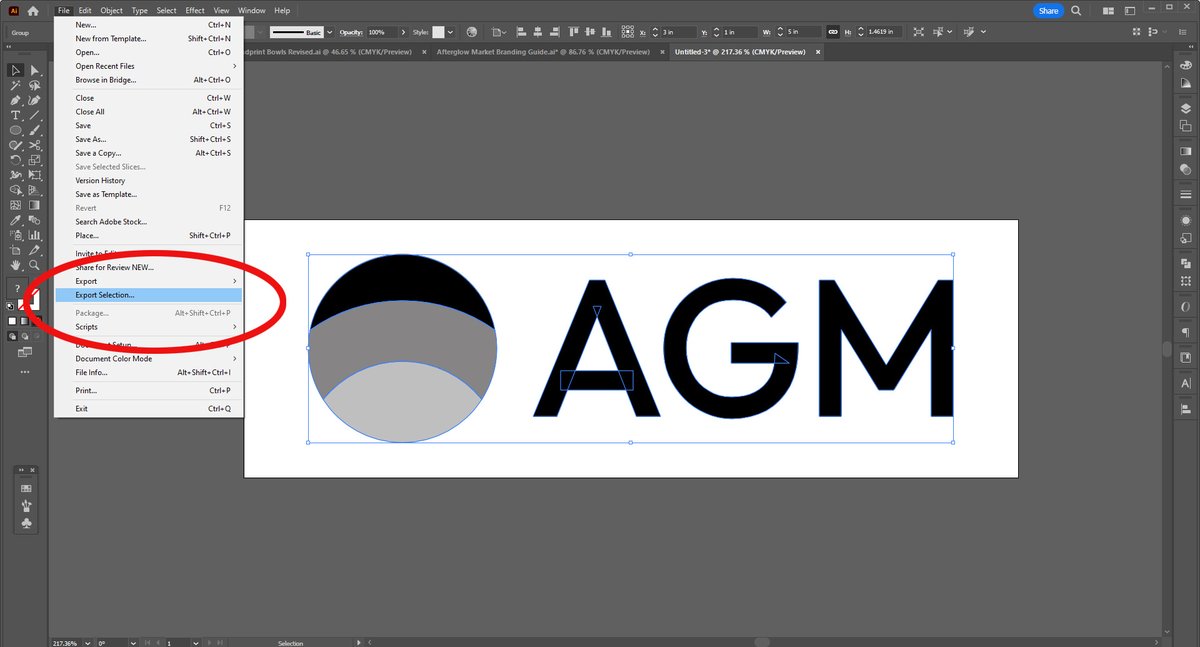The height and width of the screenshot is (647, 1200).
Task: Switch to Draw Normal mode
Action: coord(12,336)
